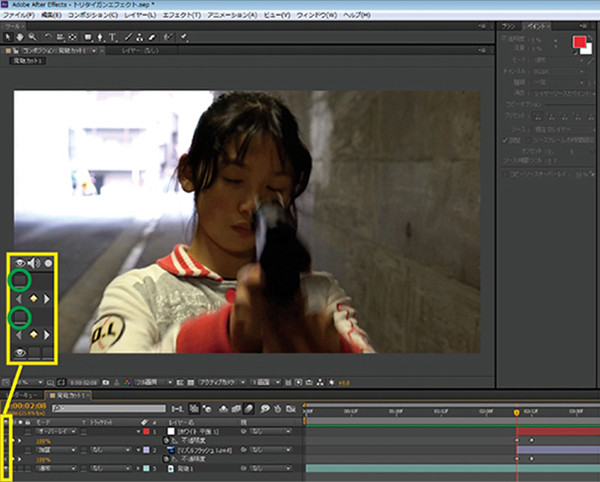Switch to the レイヤー:(なし) viewer tab
600x482 pixels.
(140, 50)
